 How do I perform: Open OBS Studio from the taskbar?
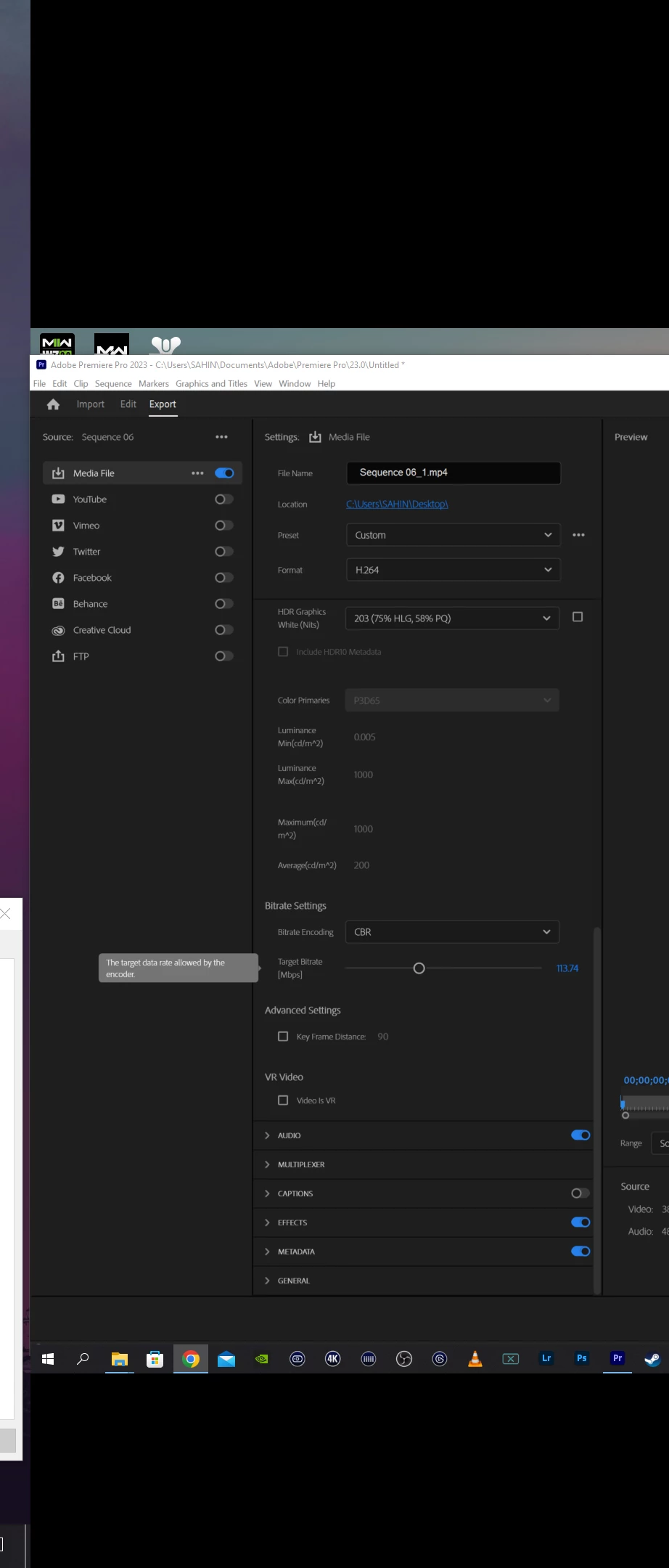click(x=404, y=1359)
